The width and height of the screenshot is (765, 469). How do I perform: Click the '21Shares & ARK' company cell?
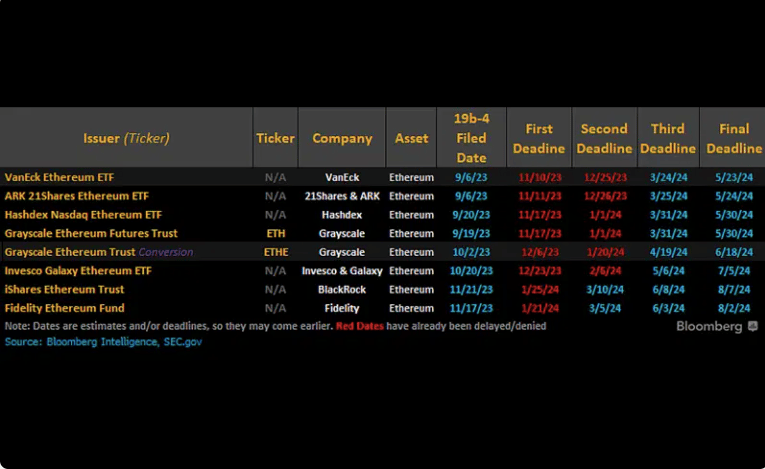tap(342, 196)
